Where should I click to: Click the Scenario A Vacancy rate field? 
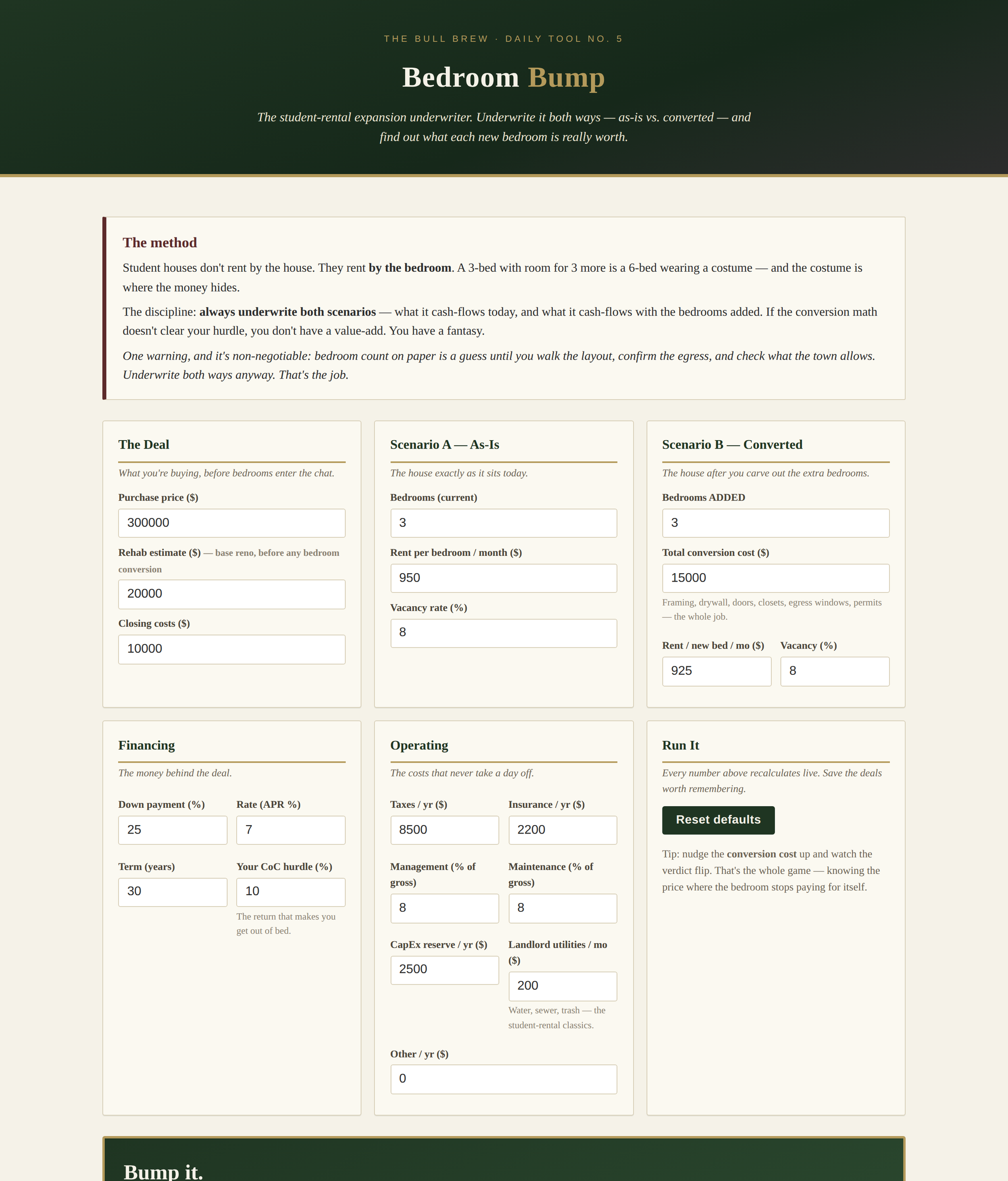[x=504, y=633]
